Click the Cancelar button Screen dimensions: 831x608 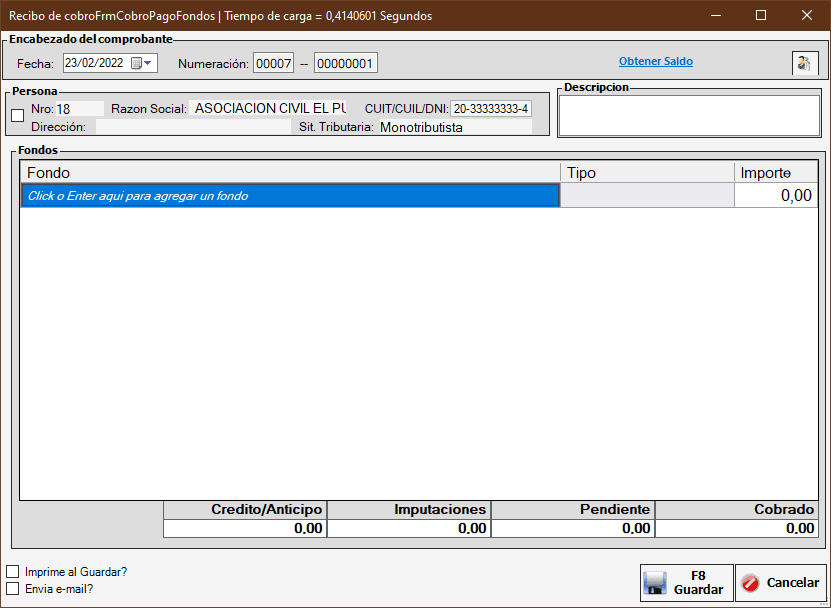(781, 583)
